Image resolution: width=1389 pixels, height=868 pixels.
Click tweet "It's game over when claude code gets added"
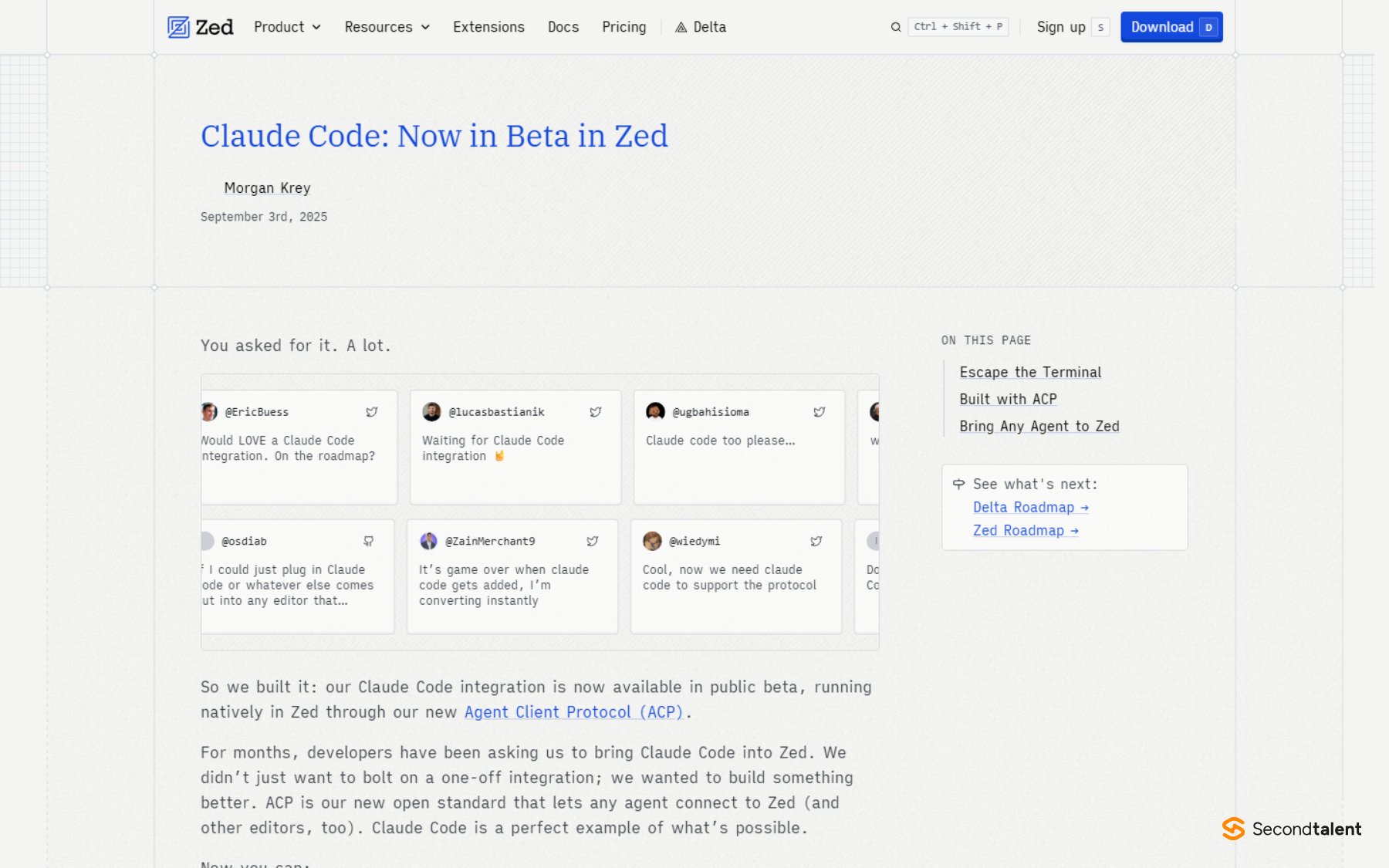click(504, 585)
